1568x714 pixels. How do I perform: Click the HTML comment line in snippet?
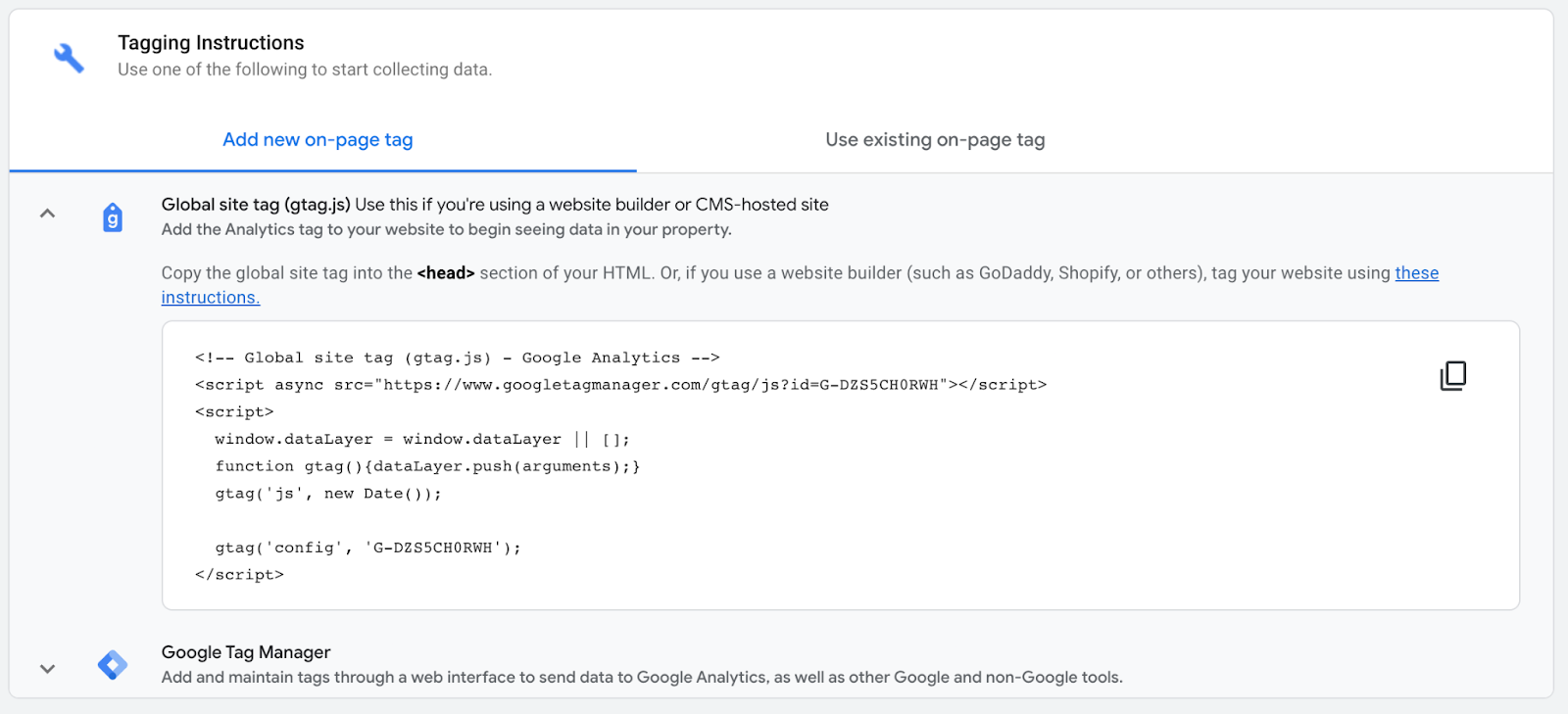(x=457, y=357)
